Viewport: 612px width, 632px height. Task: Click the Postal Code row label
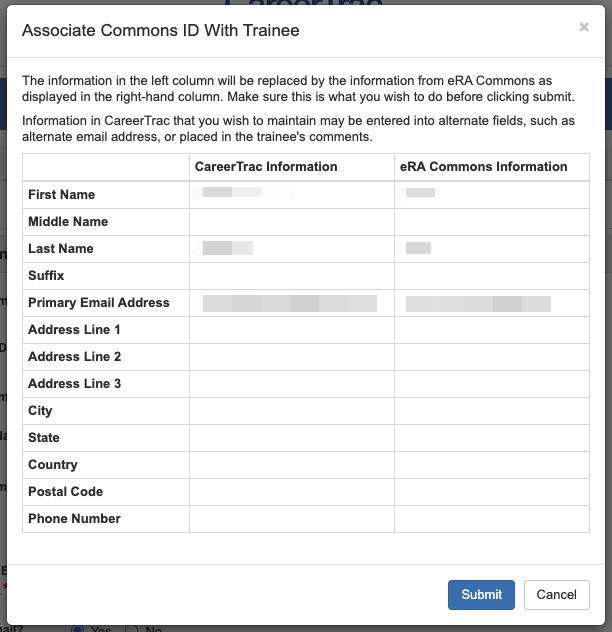[66, 492]
